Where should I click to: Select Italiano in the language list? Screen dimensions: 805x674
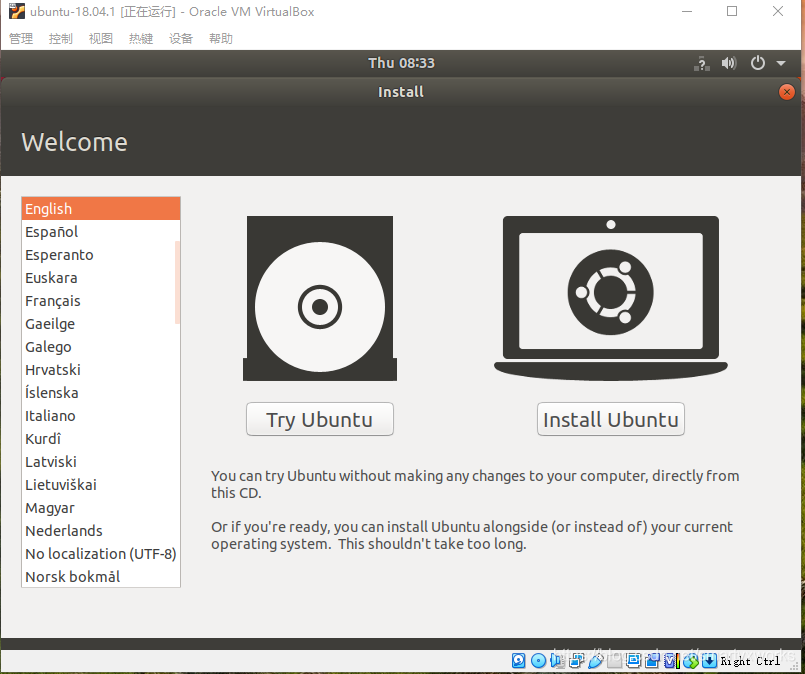tap(101, 416)
